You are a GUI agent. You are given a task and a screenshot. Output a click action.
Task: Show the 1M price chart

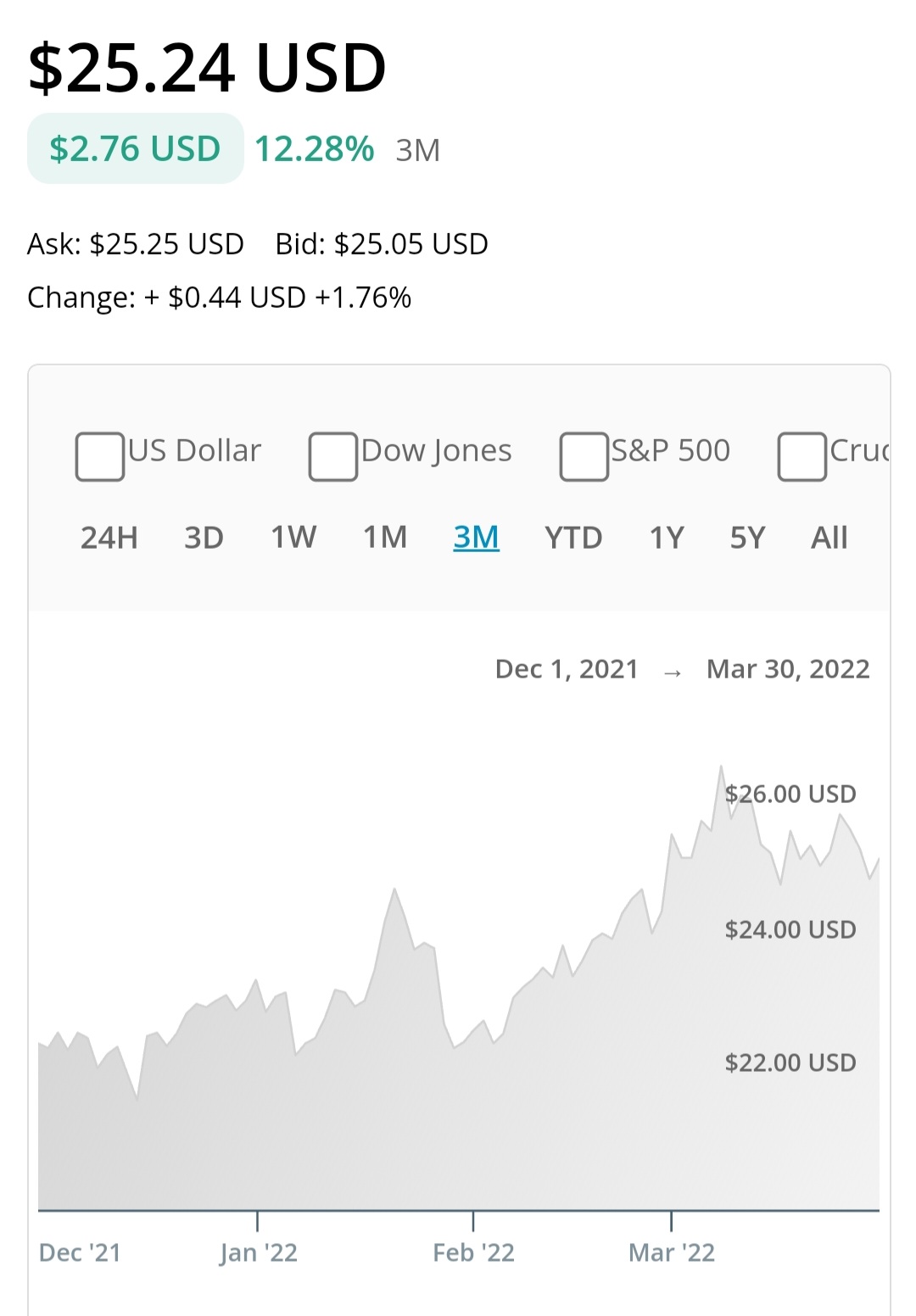pos(385,538)
